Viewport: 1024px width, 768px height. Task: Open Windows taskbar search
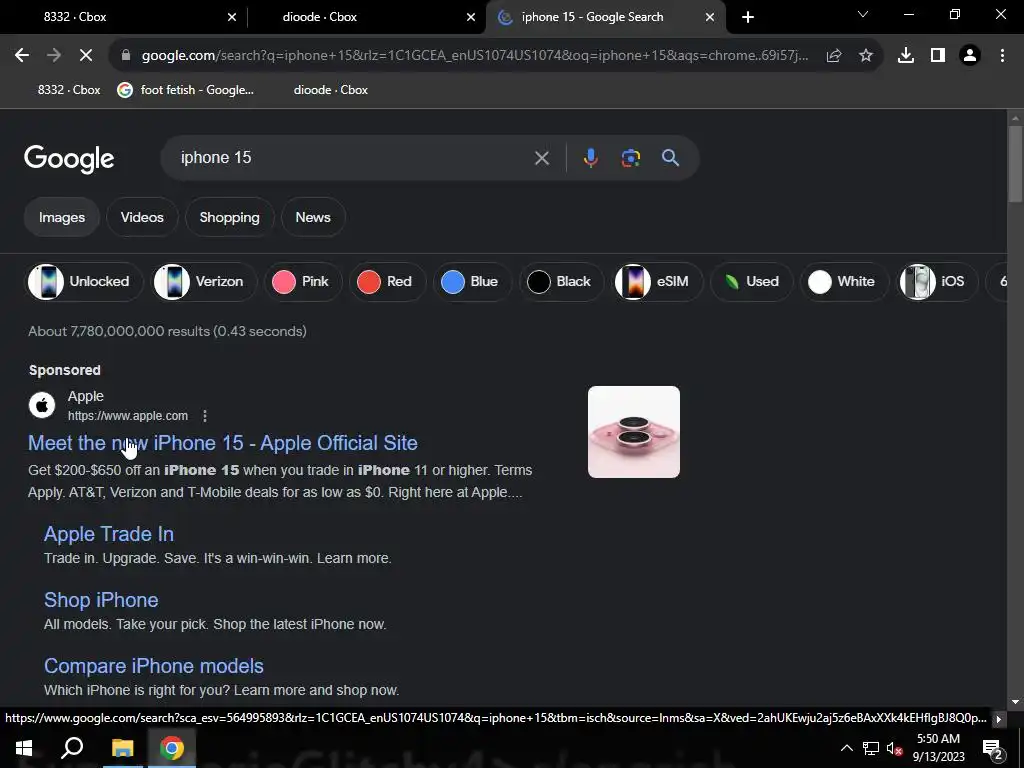(x=72, y=748)
